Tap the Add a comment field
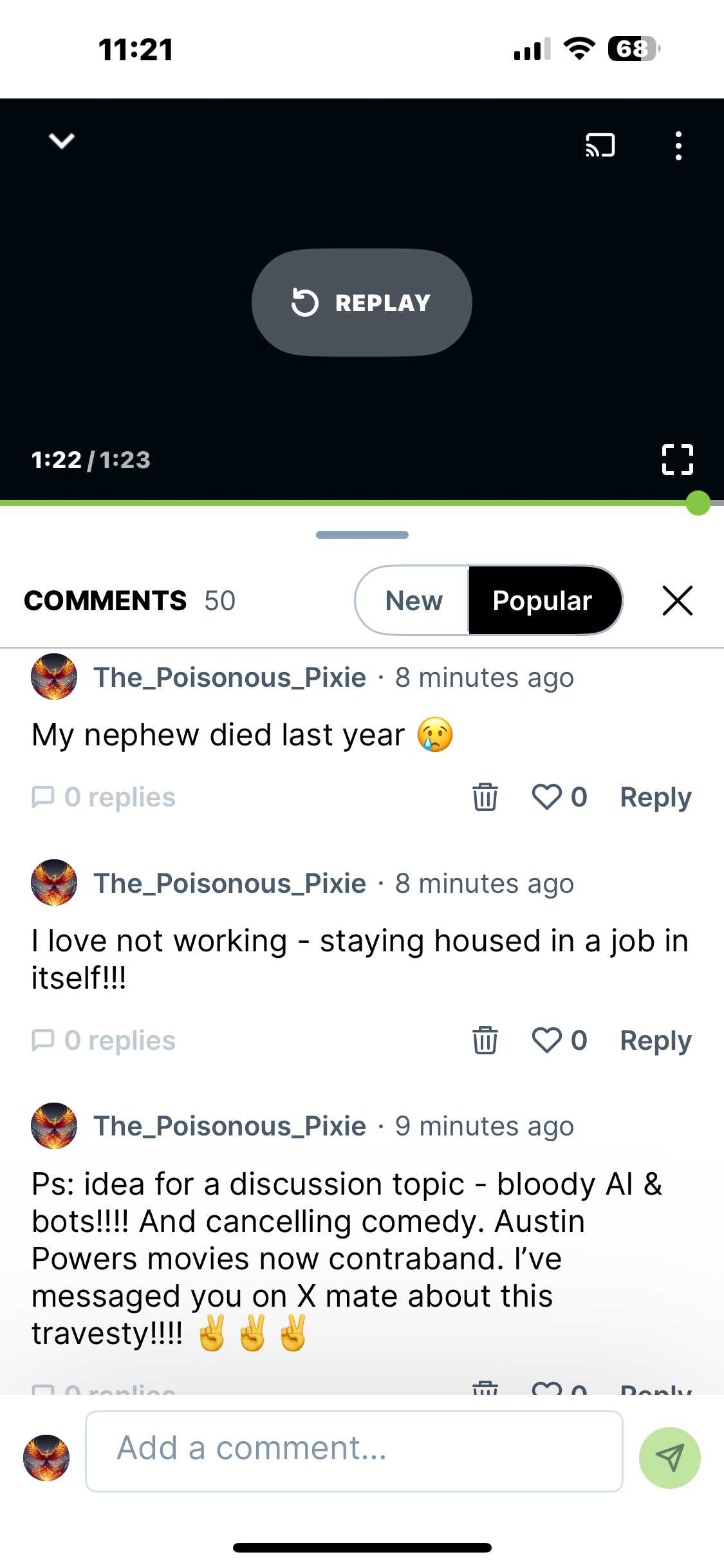724x1568 pixels. coord(354,1451)
